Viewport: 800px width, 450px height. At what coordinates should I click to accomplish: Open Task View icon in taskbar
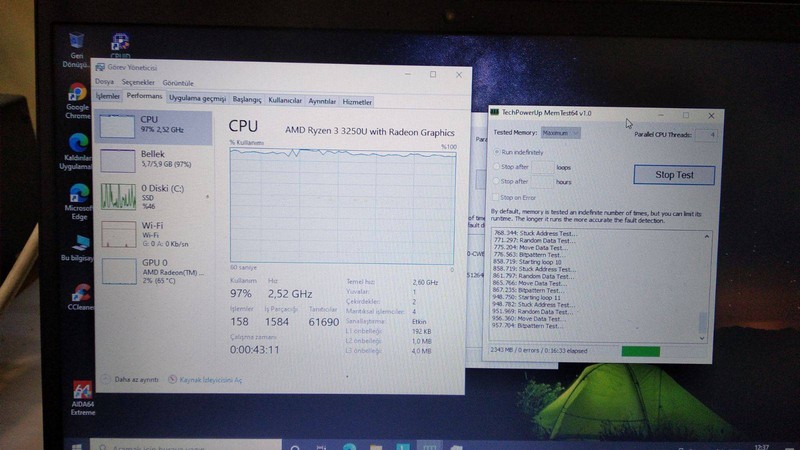pyautogui.click(x=321, y=447)
